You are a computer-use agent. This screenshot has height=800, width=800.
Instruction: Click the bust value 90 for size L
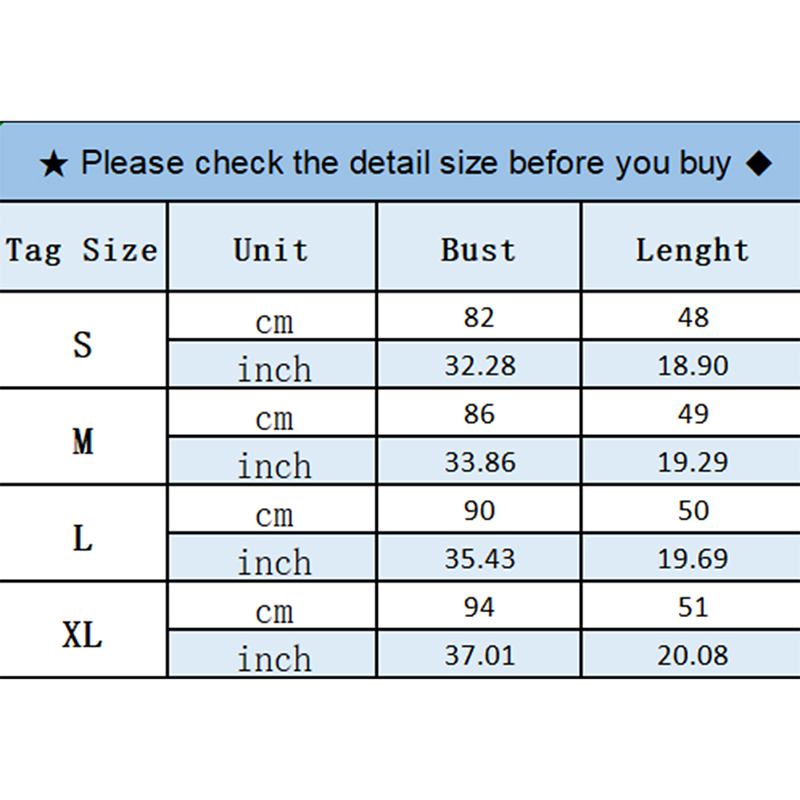(479, 511)
